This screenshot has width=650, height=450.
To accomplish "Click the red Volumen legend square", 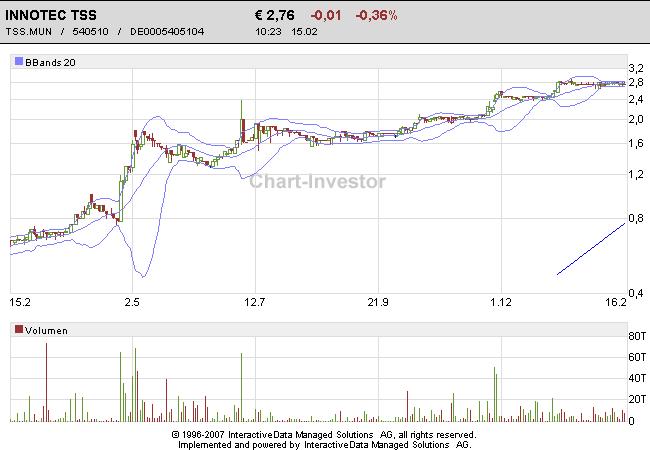I will tap(18, 329).
